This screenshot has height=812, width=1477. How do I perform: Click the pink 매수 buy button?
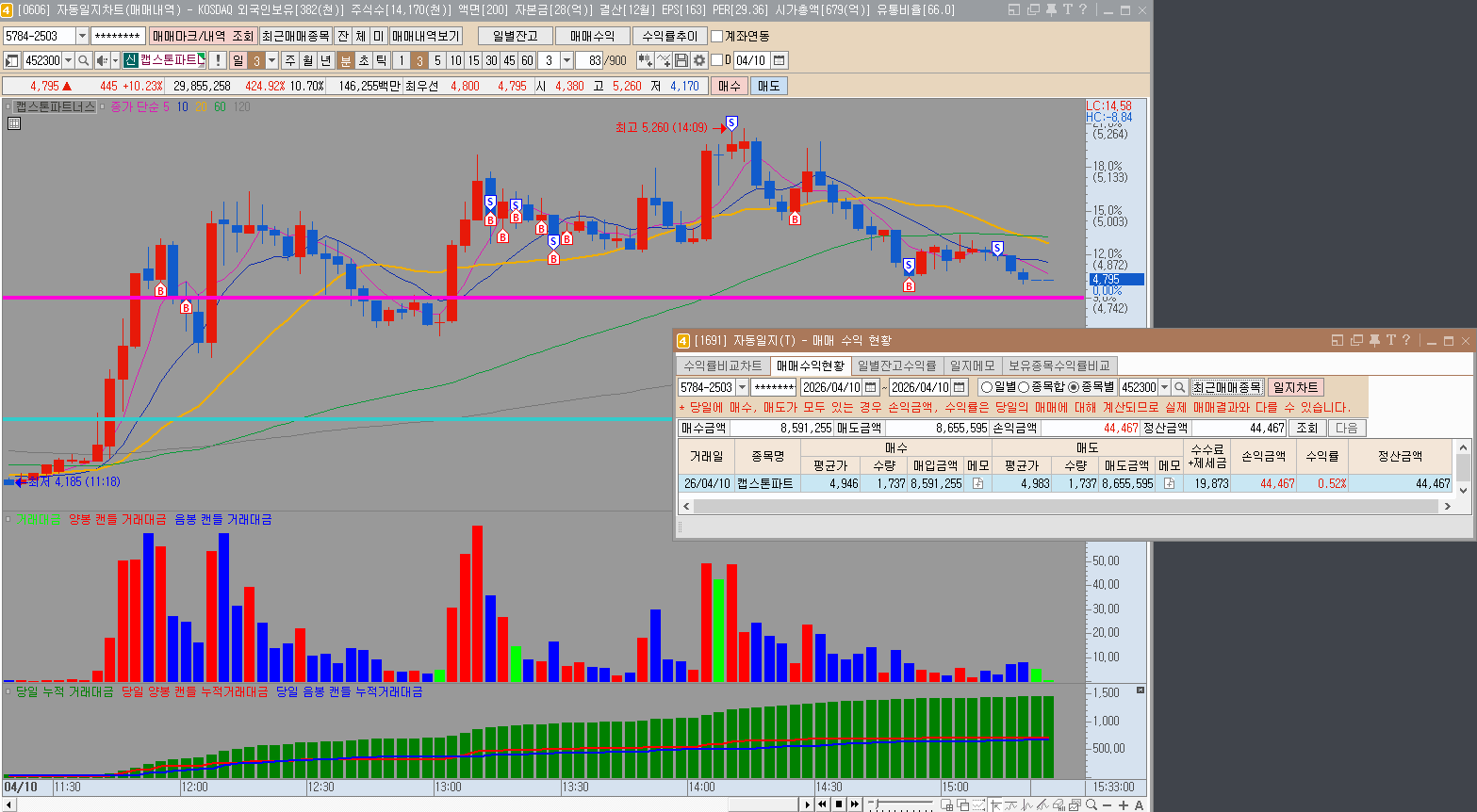[x=730, y=86]
